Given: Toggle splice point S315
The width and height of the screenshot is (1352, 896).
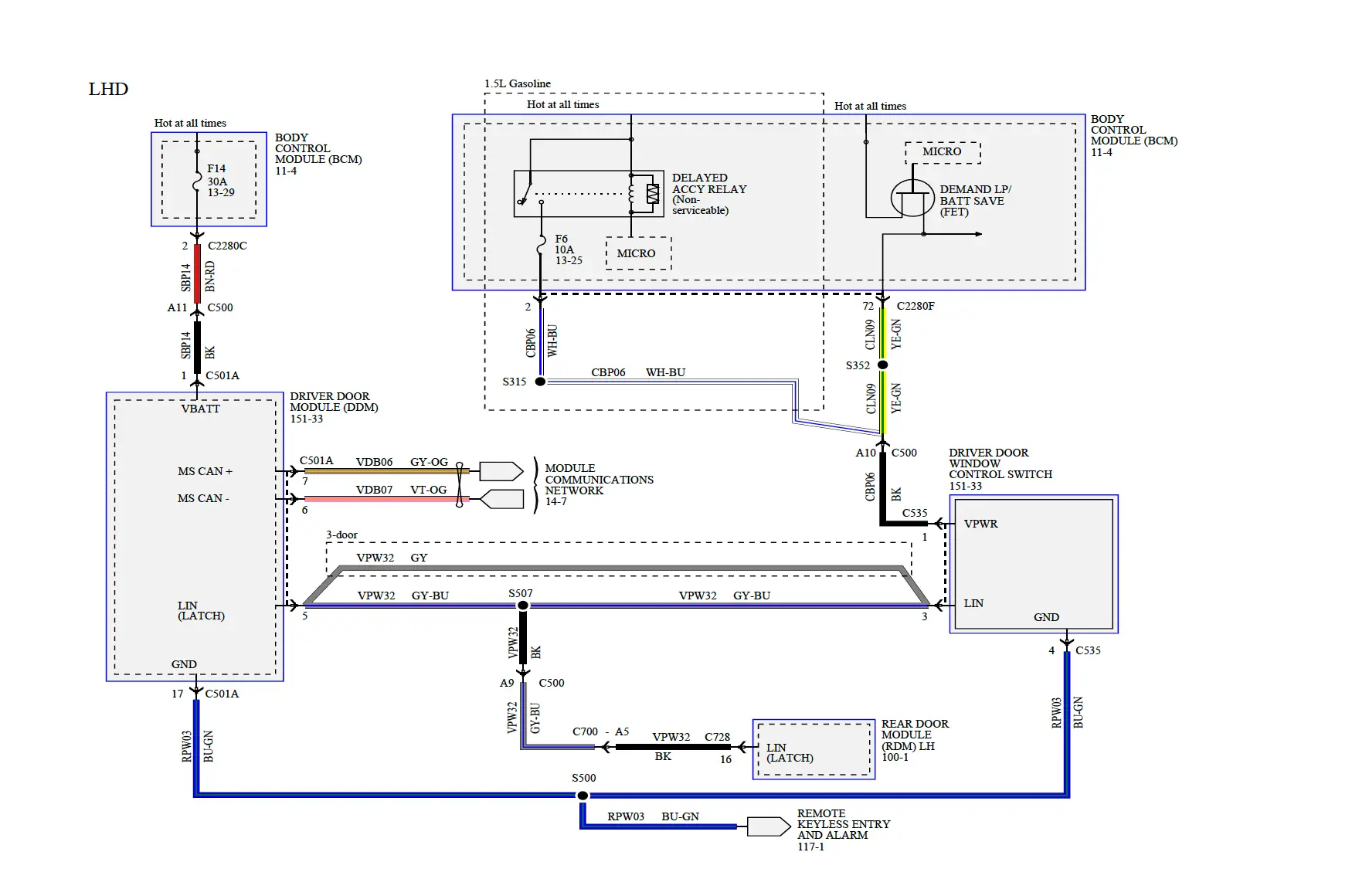Looking at the screenshot, I should tap(539, 381).
